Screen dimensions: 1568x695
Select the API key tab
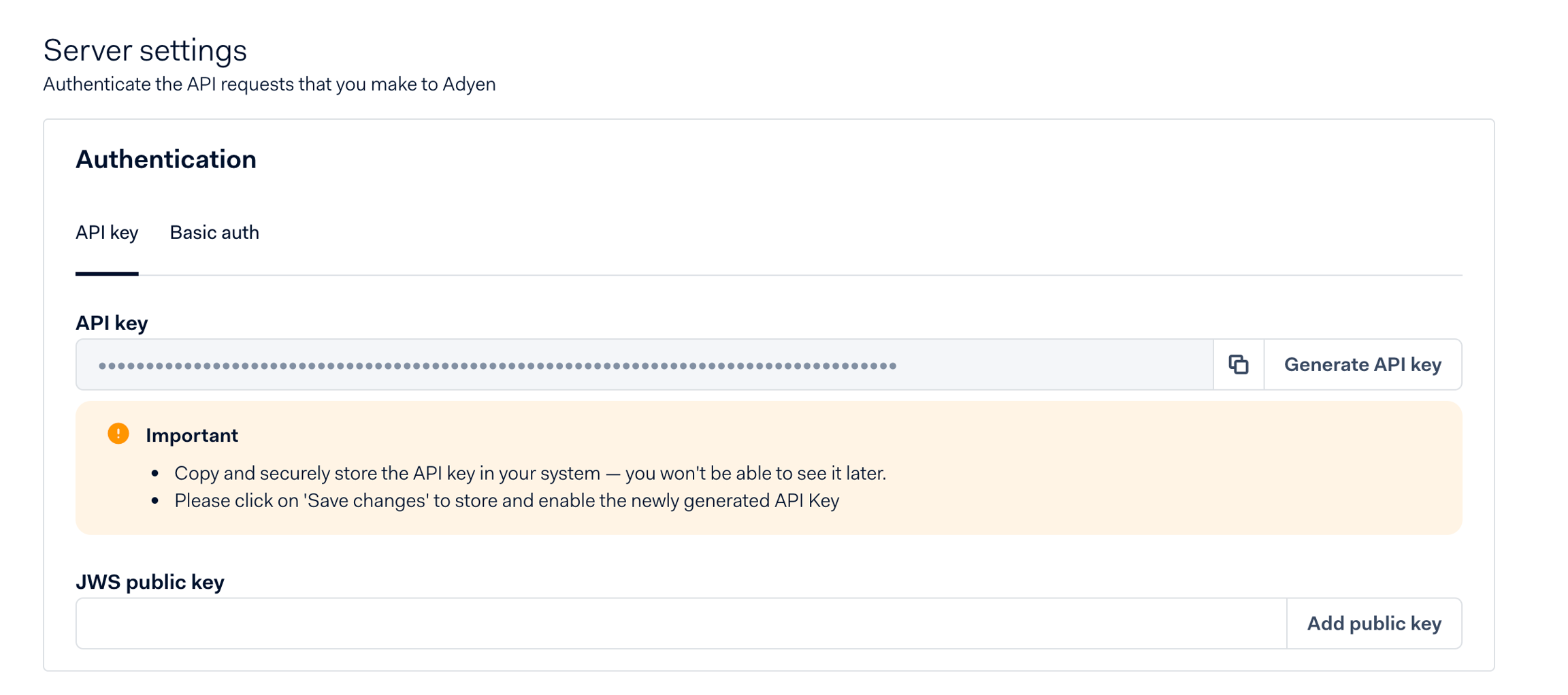[x=107, y=233]
